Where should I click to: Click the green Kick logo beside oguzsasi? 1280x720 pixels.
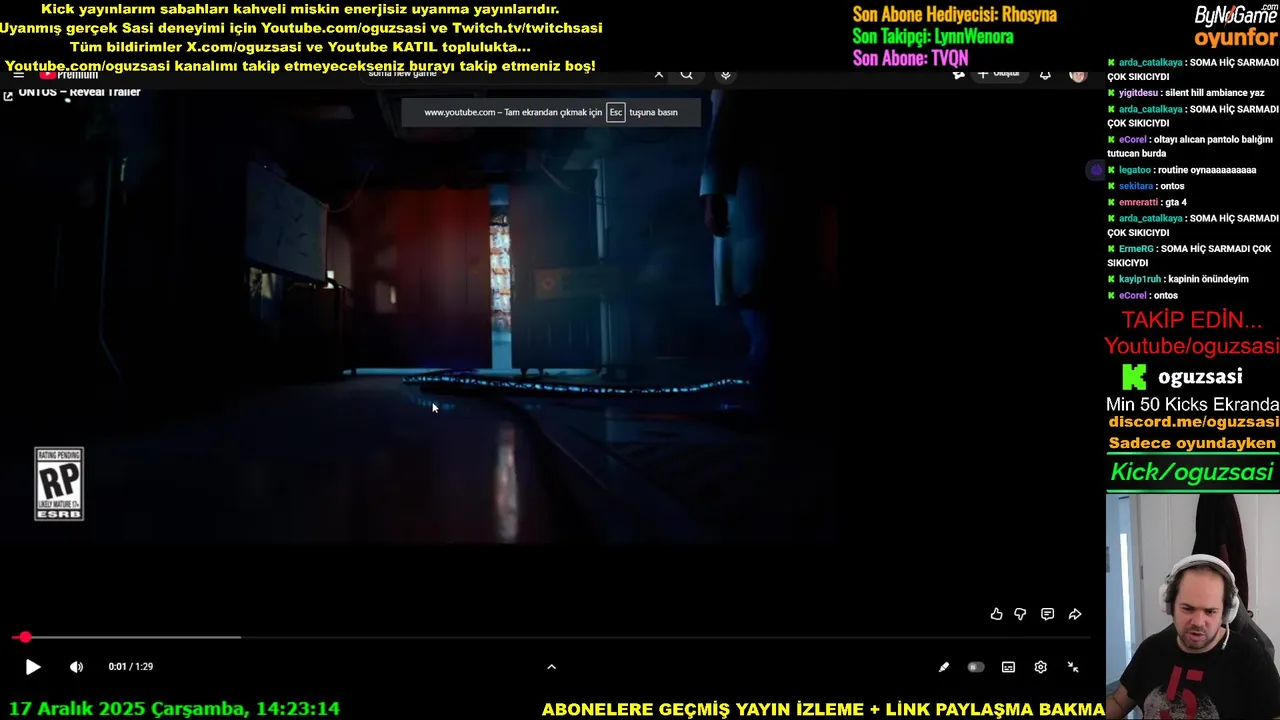1134,377
